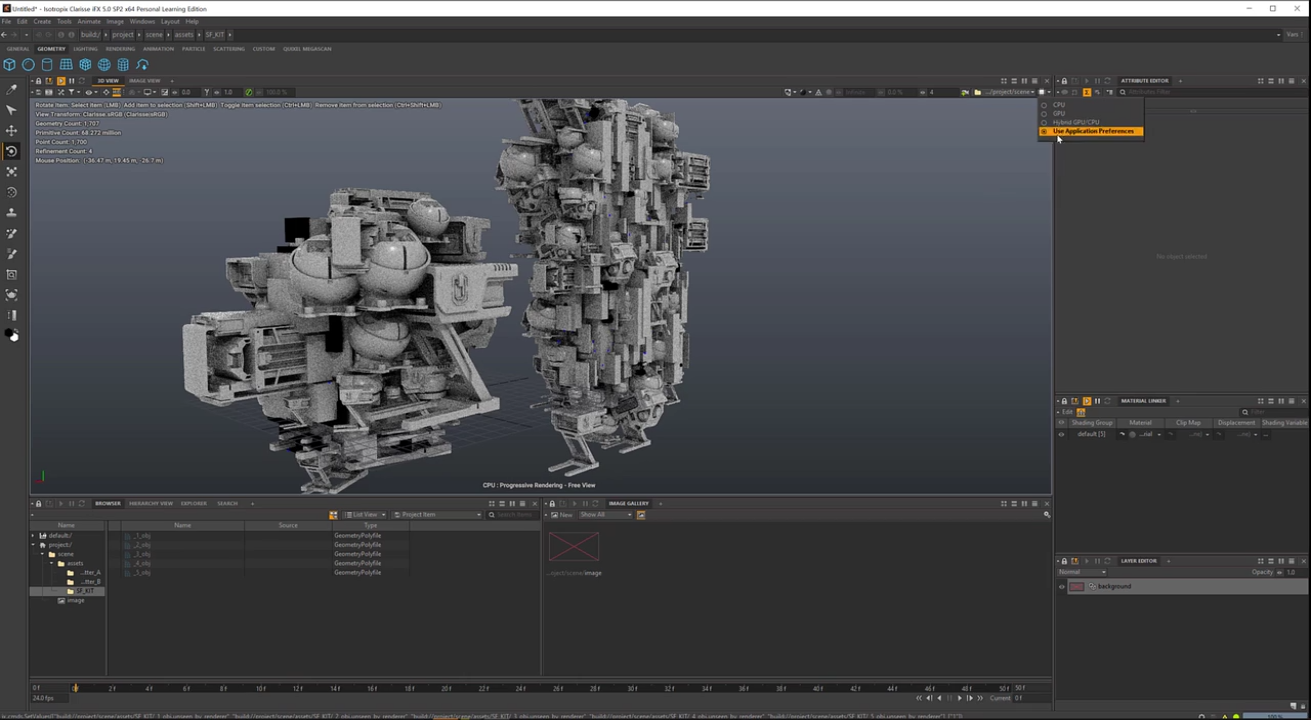Click the orange icon in Image Gallery toolbar
The height and width of the screenshot is (720, 1311).
click(641, 515)
